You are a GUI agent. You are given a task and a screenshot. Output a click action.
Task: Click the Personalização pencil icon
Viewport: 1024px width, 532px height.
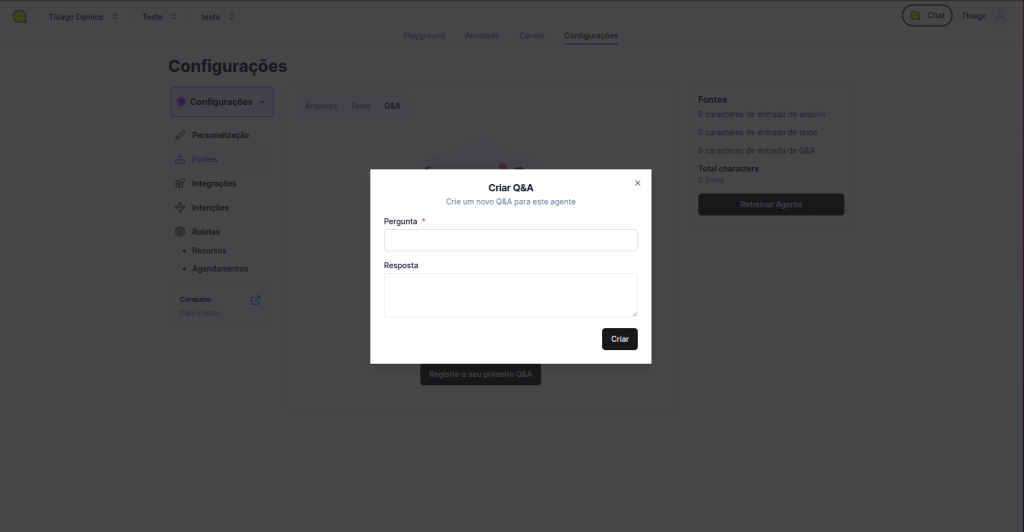tap(180, 135)
